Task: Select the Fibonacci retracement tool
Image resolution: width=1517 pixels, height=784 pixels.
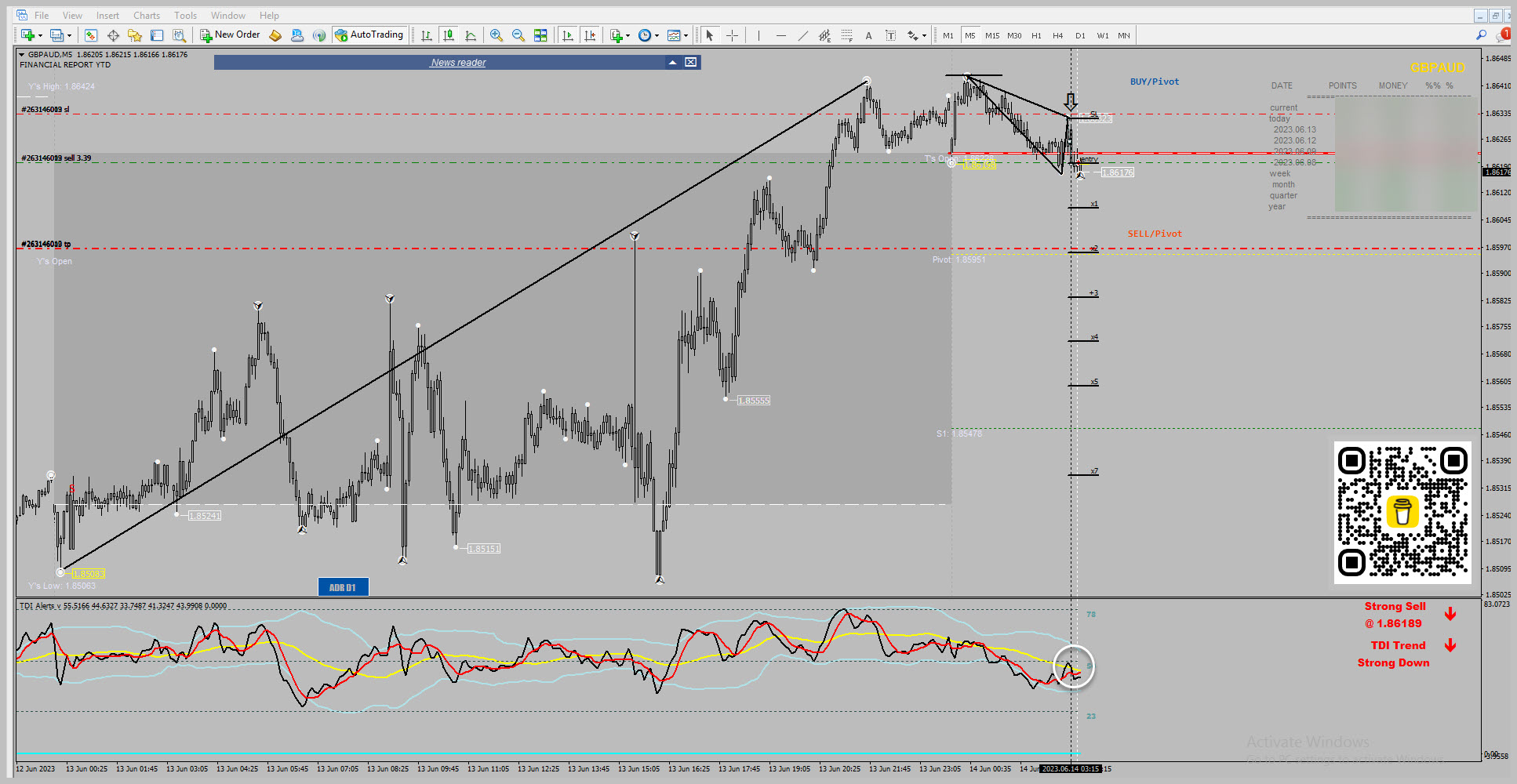Action: point(846,35)
